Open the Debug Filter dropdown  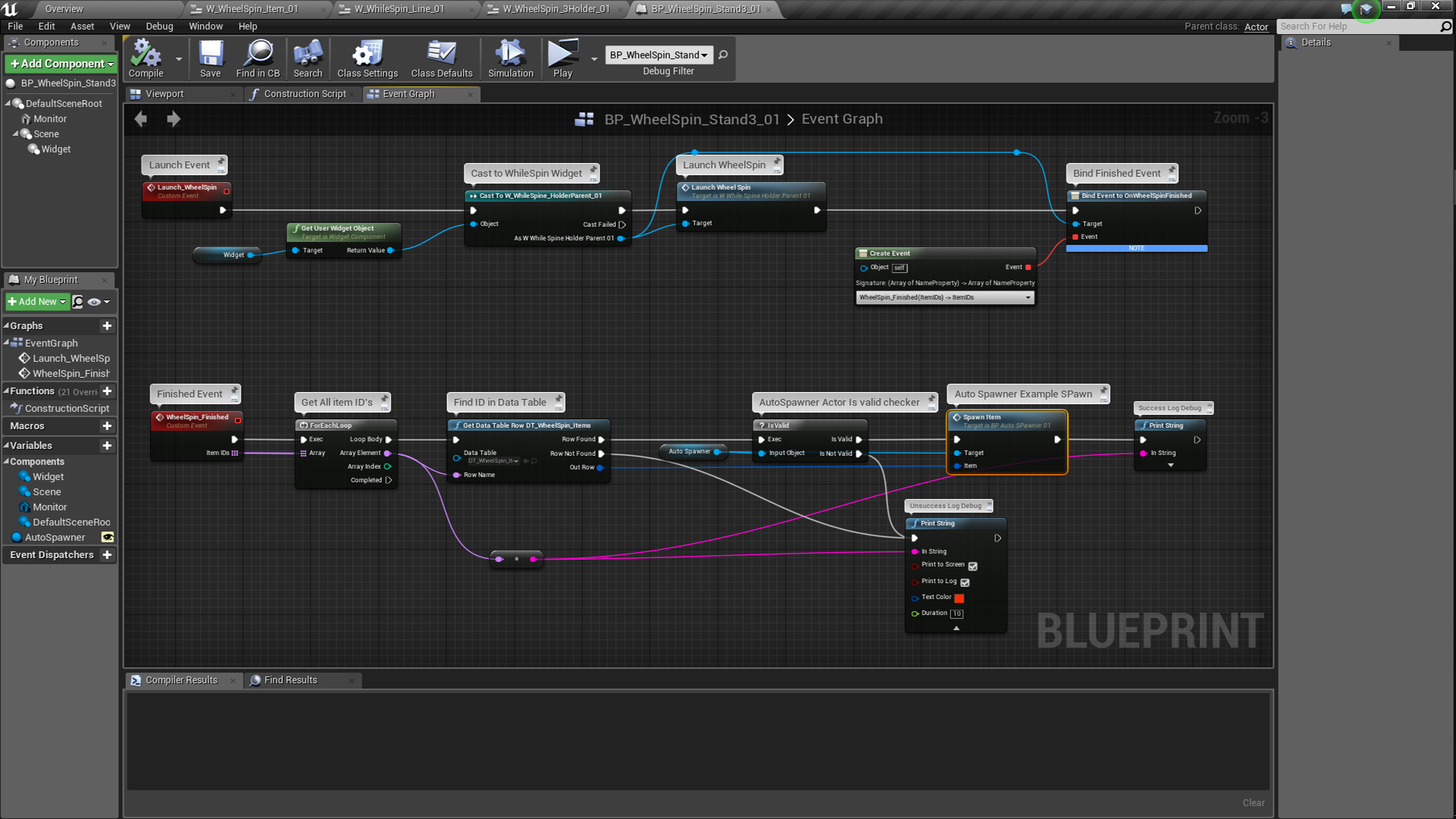[658, 55]
